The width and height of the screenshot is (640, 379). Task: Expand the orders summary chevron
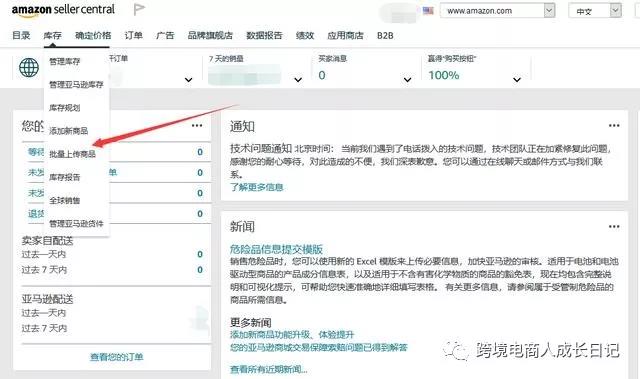coord(189,80)
